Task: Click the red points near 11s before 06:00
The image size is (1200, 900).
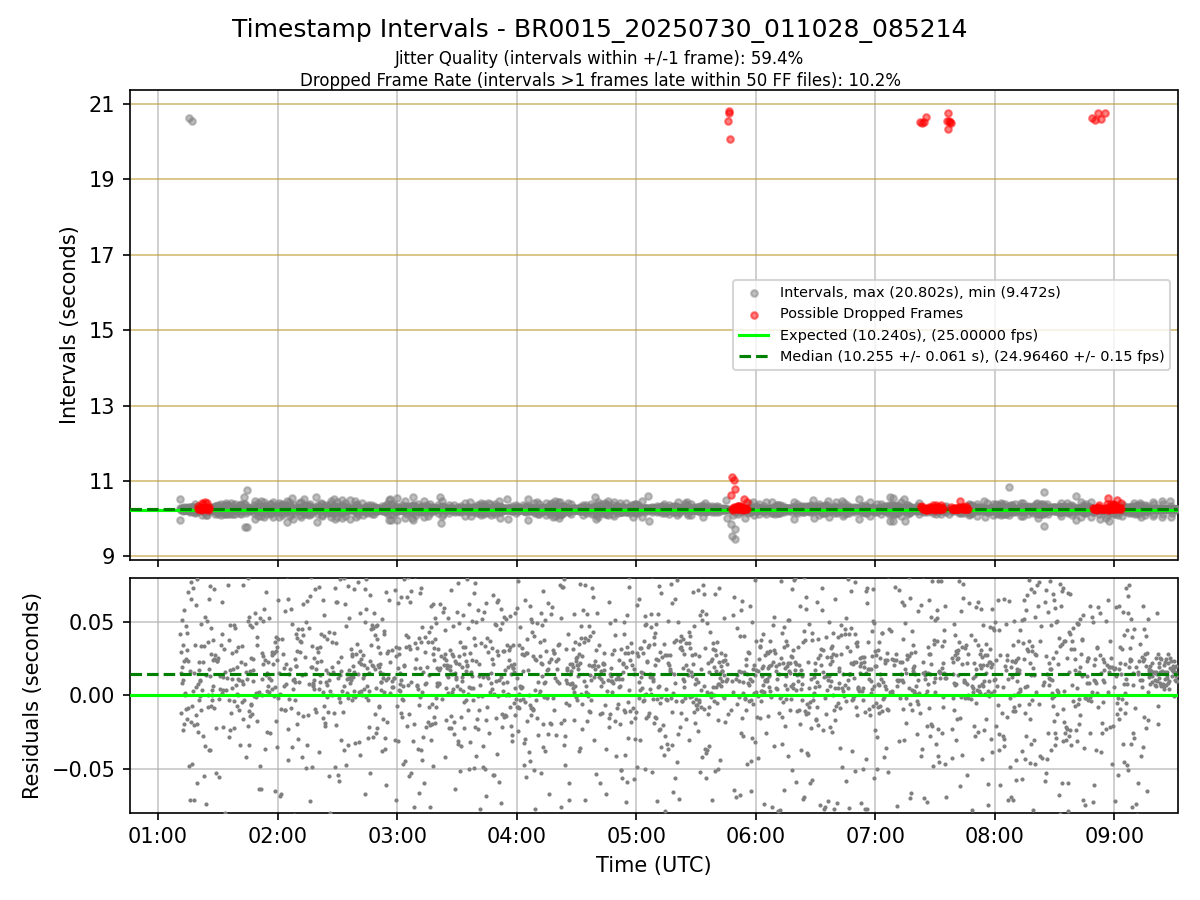Action: [733, 485]
